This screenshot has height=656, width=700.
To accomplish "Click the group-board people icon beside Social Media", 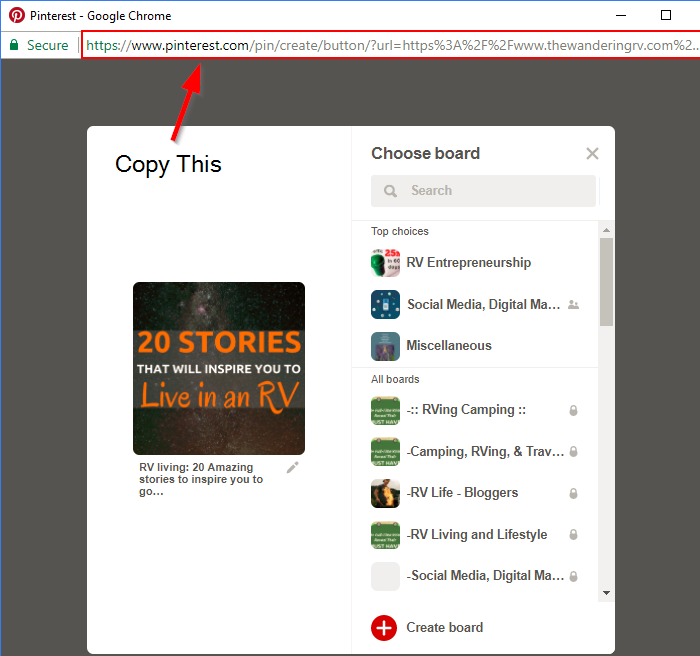I will pyautogui.click(x=573, y=305).
